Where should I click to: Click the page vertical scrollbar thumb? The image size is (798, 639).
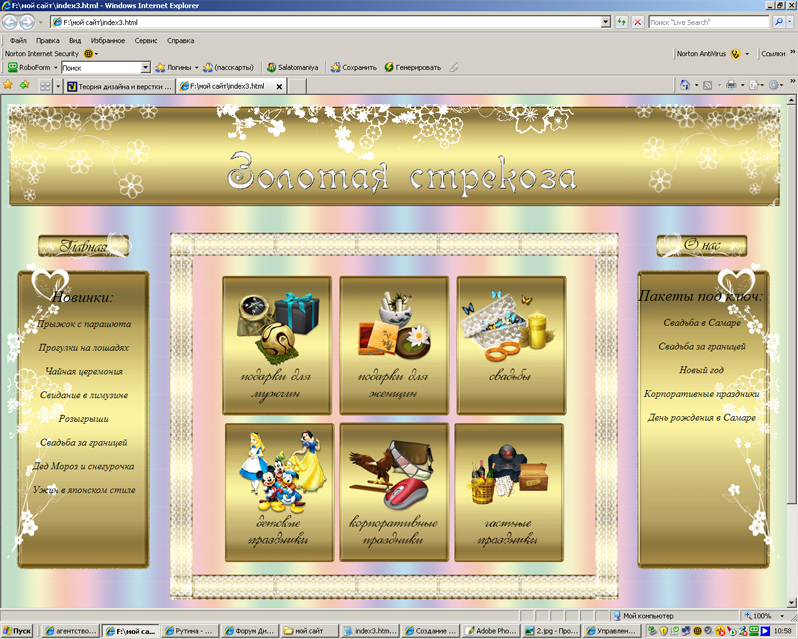[x=791, y=305]
